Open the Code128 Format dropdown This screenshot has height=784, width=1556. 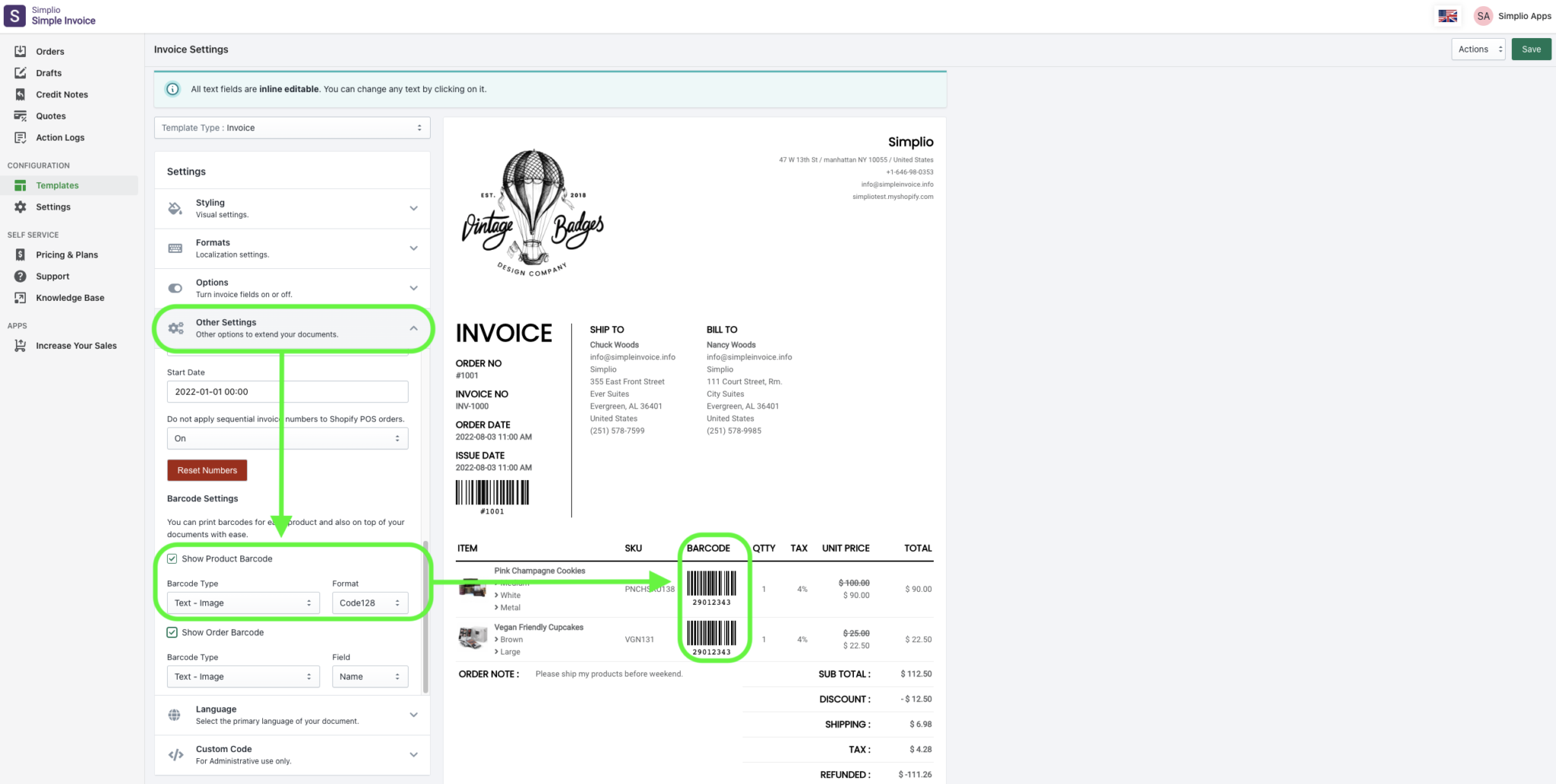[x=370, y=602]
